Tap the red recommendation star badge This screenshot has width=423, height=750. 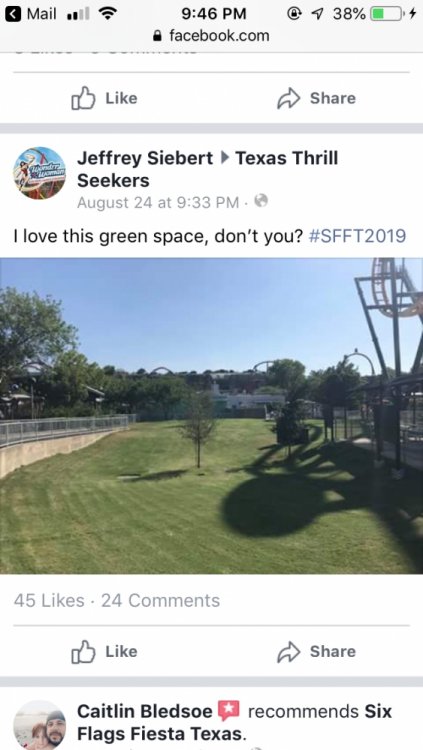tap(229, 711)
